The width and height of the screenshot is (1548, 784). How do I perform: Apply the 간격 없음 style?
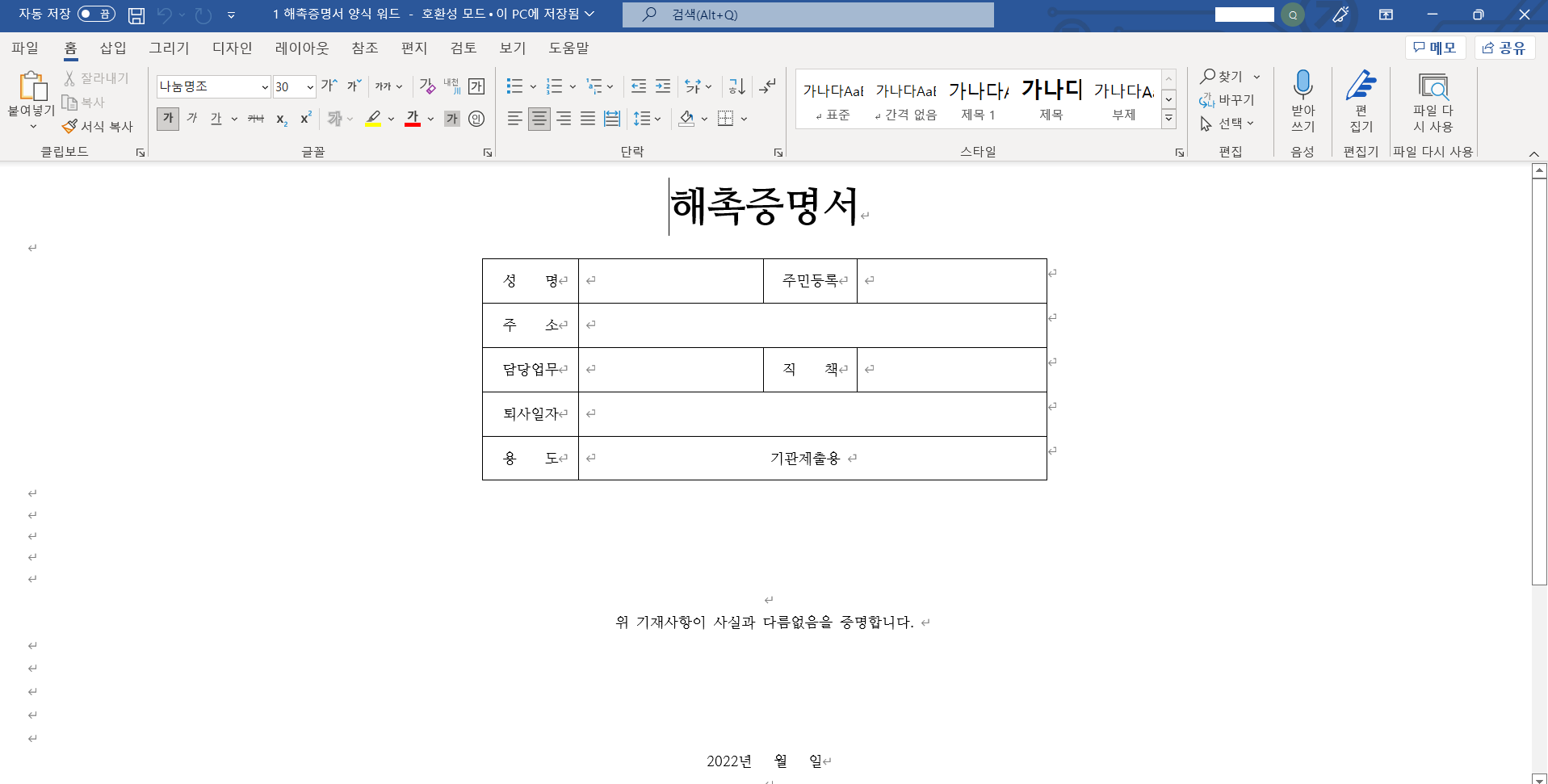click(905, 100)
